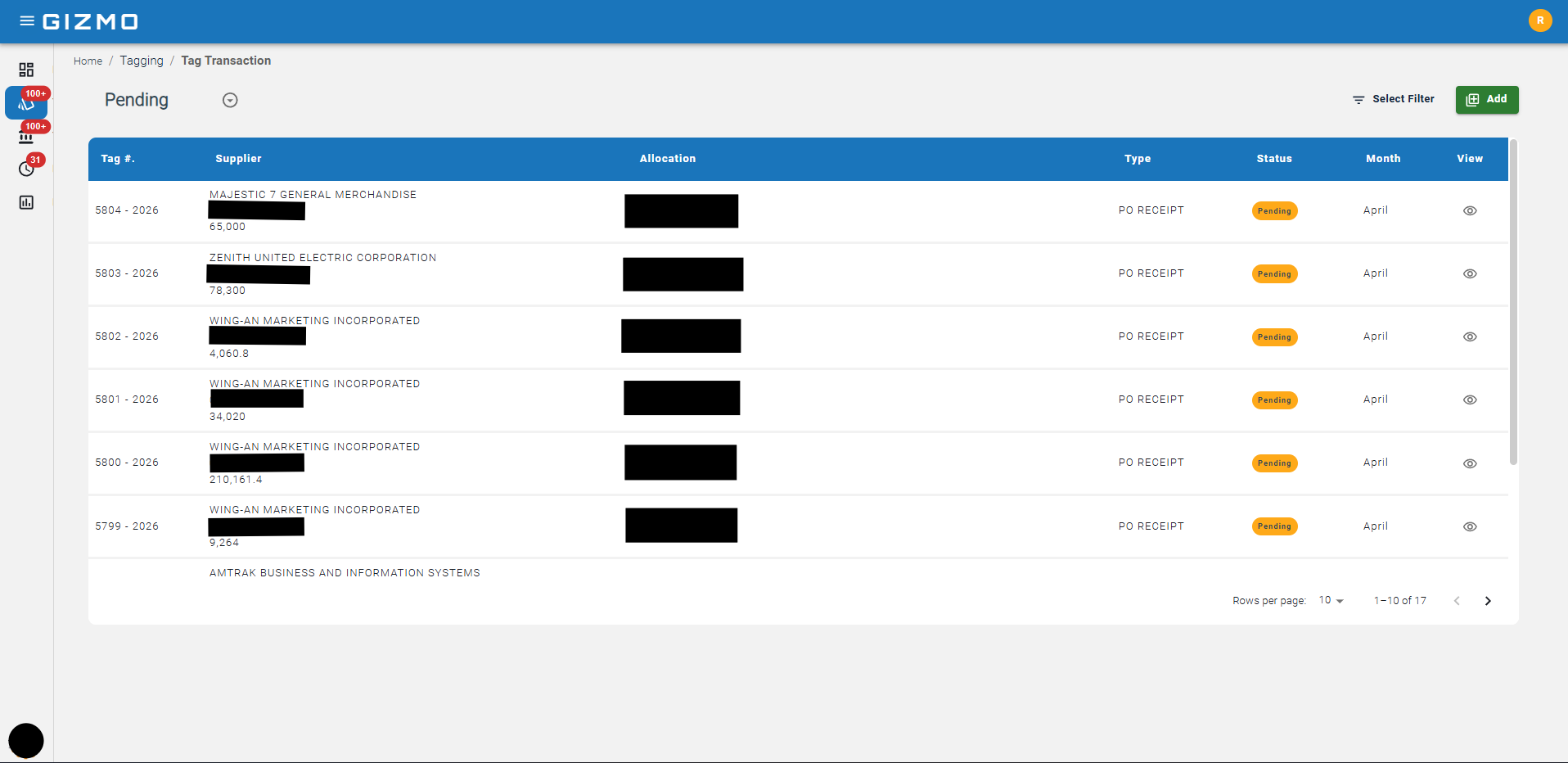Open the rows per page dropdown
This screenshot has width=1568, height=763.
point(1331,601)
